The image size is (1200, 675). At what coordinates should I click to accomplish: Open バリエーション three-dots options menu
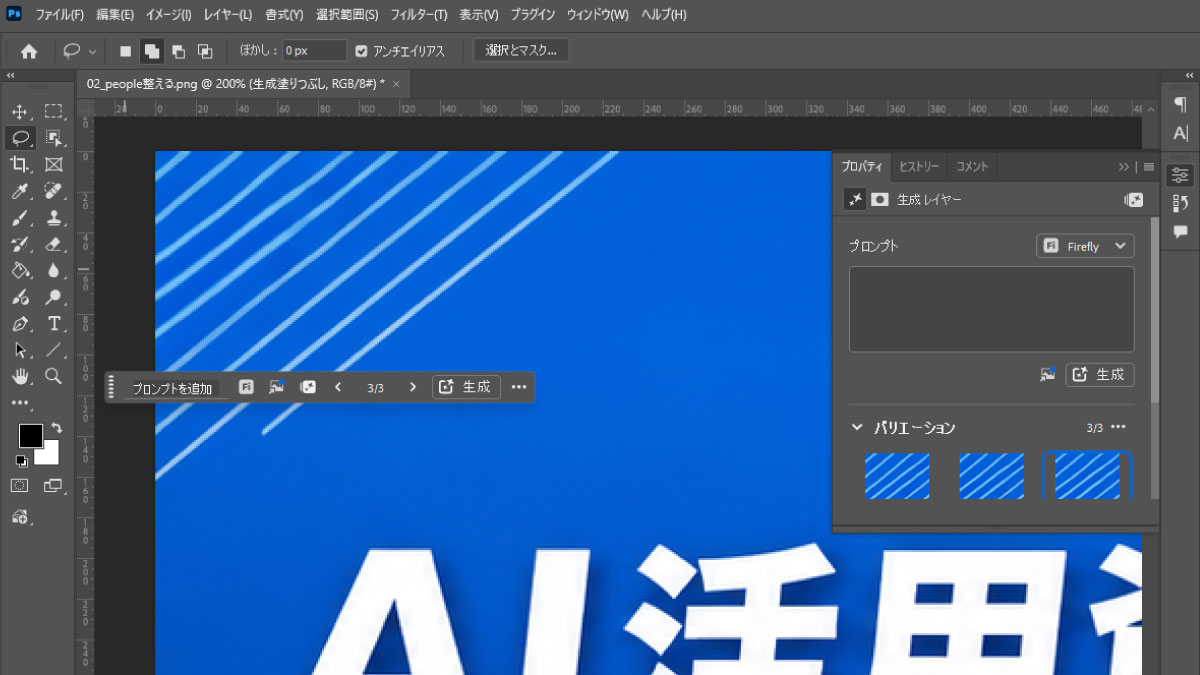pos(1118,427)
